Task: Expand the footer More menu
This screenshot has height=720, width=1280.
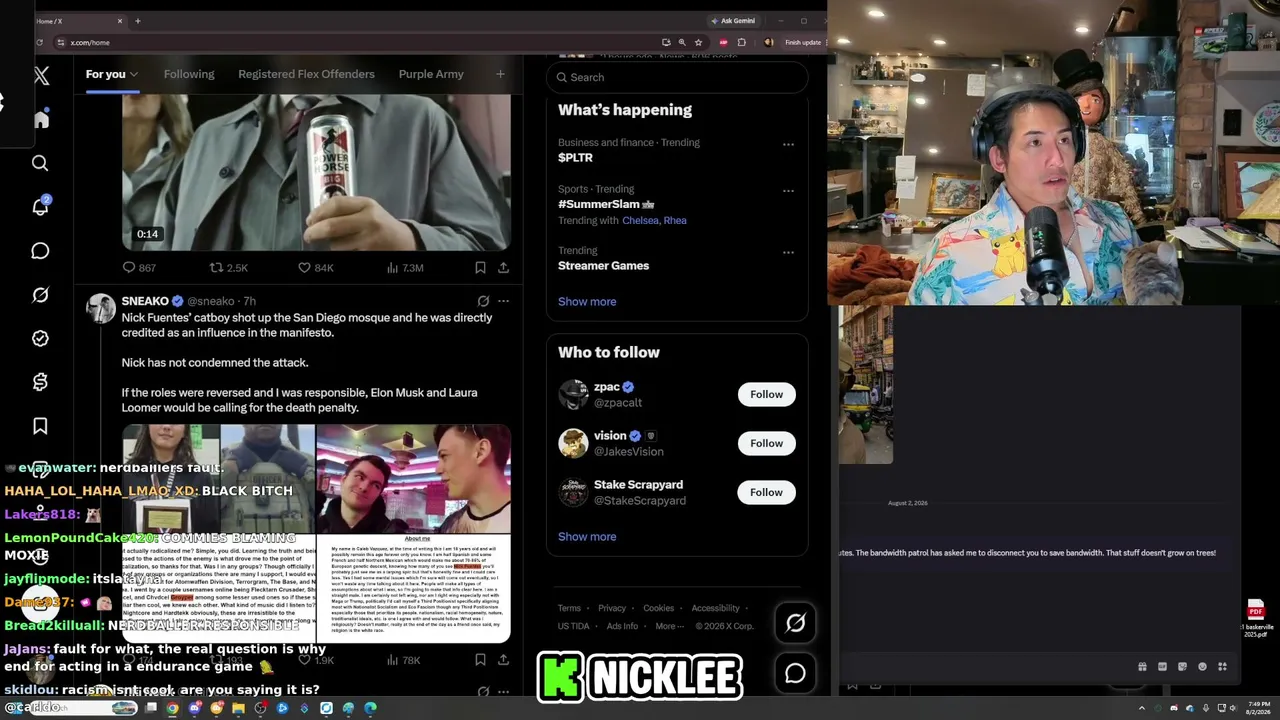Action: click(670, 626)
